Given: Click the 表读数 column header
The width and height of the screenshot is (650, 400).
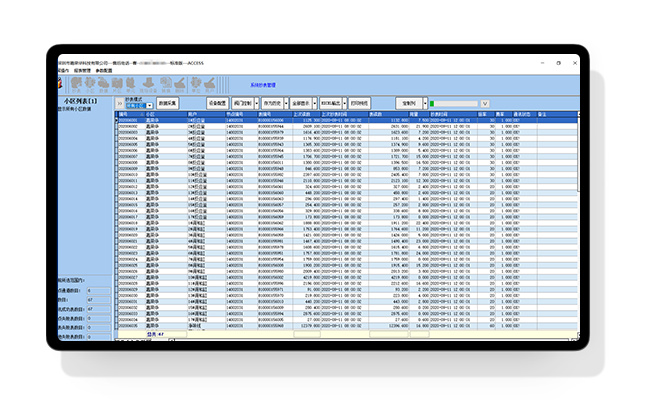Looking at the screenshot, I should point(388,114).
